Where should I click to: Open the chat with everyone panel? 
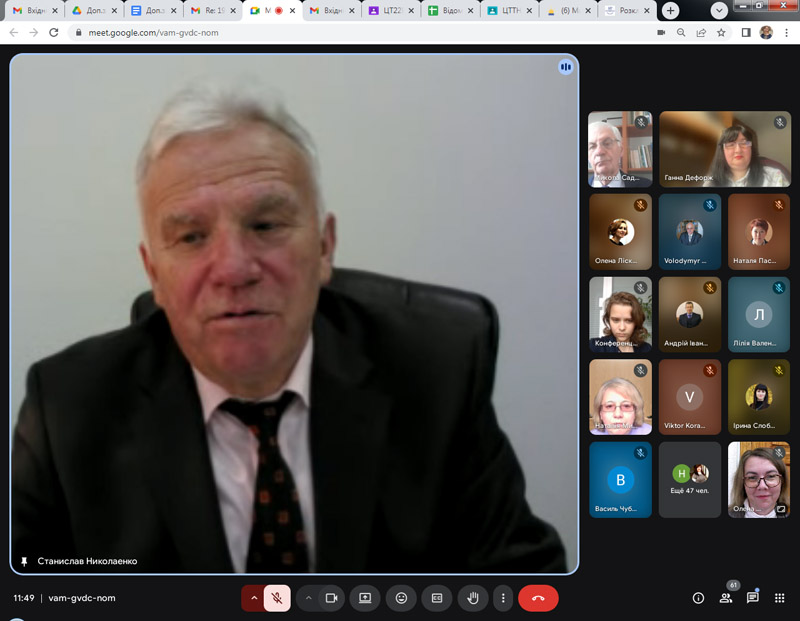click(752, 598)
